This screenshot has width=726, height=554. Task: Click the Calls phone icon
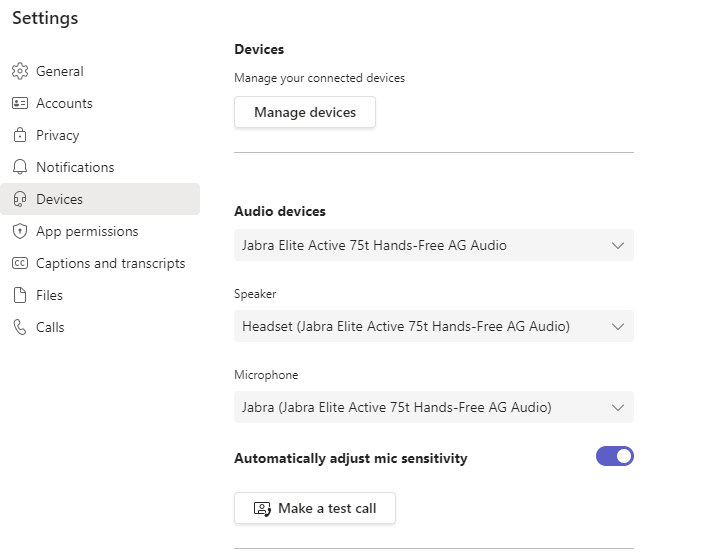pyautogui.click(x=20, y=327)
